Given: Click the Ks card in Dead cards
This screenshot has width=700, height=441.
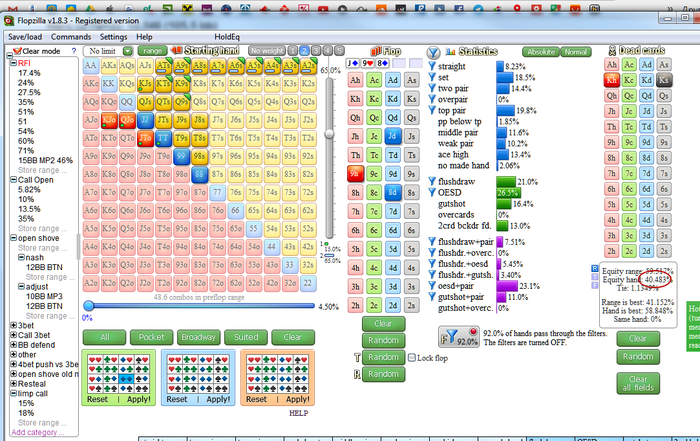Looking at the screenshot, I should coord(664,80).
